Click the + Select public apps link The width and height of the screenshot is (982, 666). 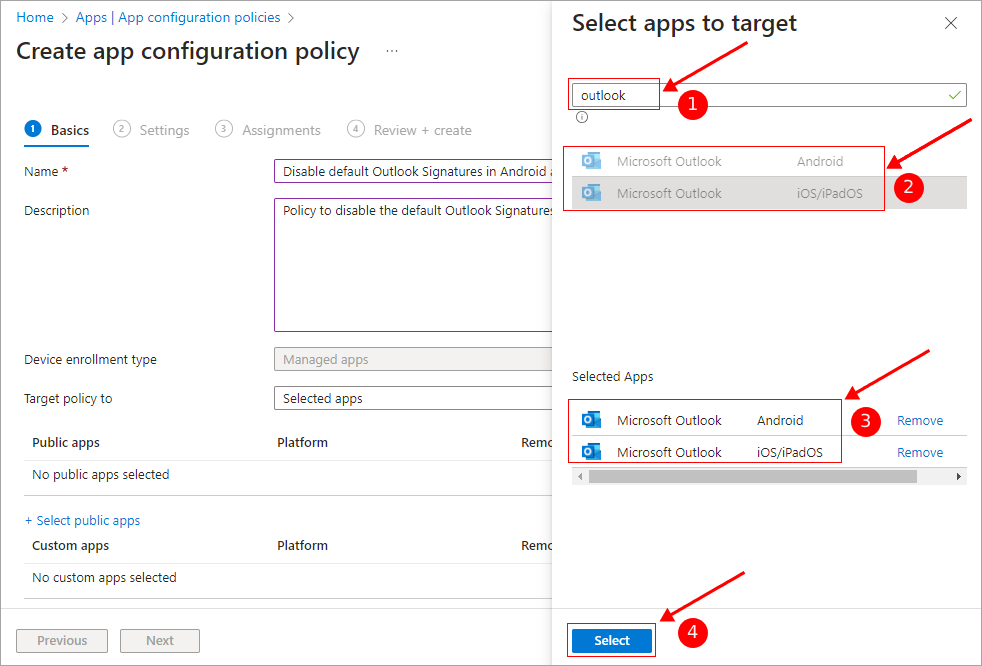[82, 520]
